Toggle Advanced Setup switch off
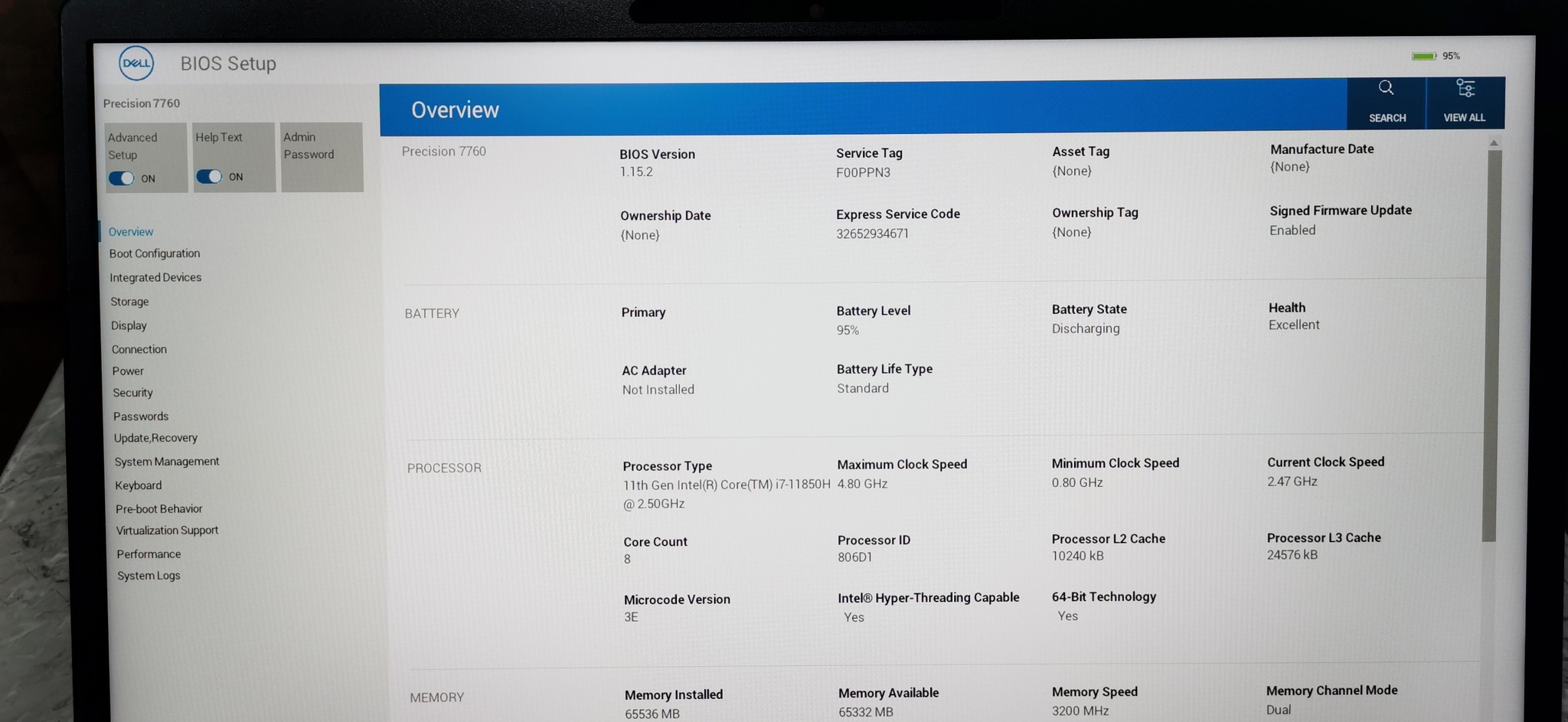The height and width of the screenshot is (722, 1568). coord(122,178)
